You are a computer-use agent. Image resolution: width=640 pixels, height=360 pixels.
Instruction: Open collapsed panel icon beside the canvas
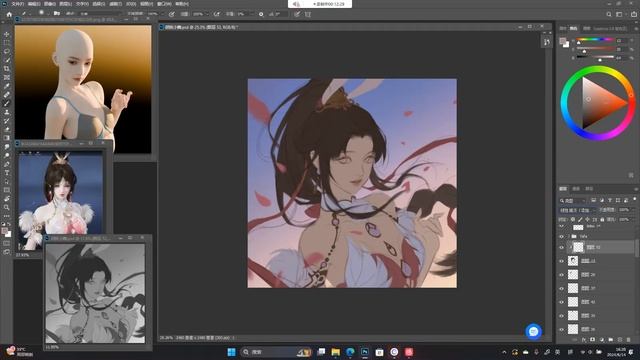[x=547, y=42]
